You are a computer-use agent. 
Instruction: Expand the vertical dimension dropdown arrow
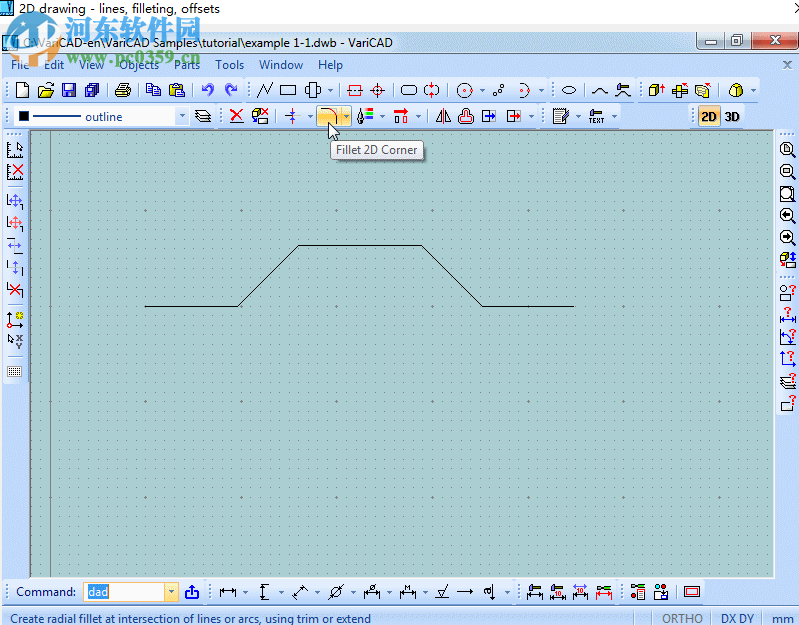point(281,592)
